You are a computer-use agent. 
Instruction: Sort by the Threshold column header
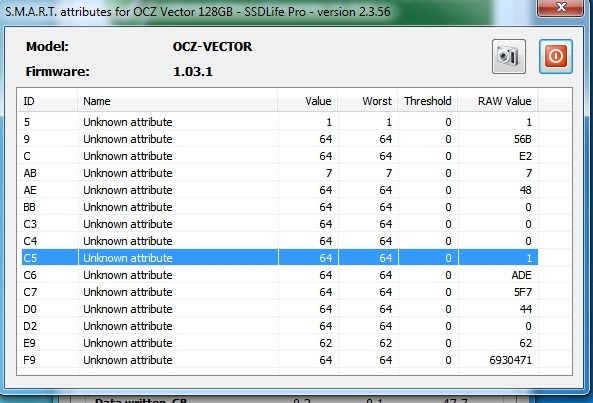(x=427, y=101)
